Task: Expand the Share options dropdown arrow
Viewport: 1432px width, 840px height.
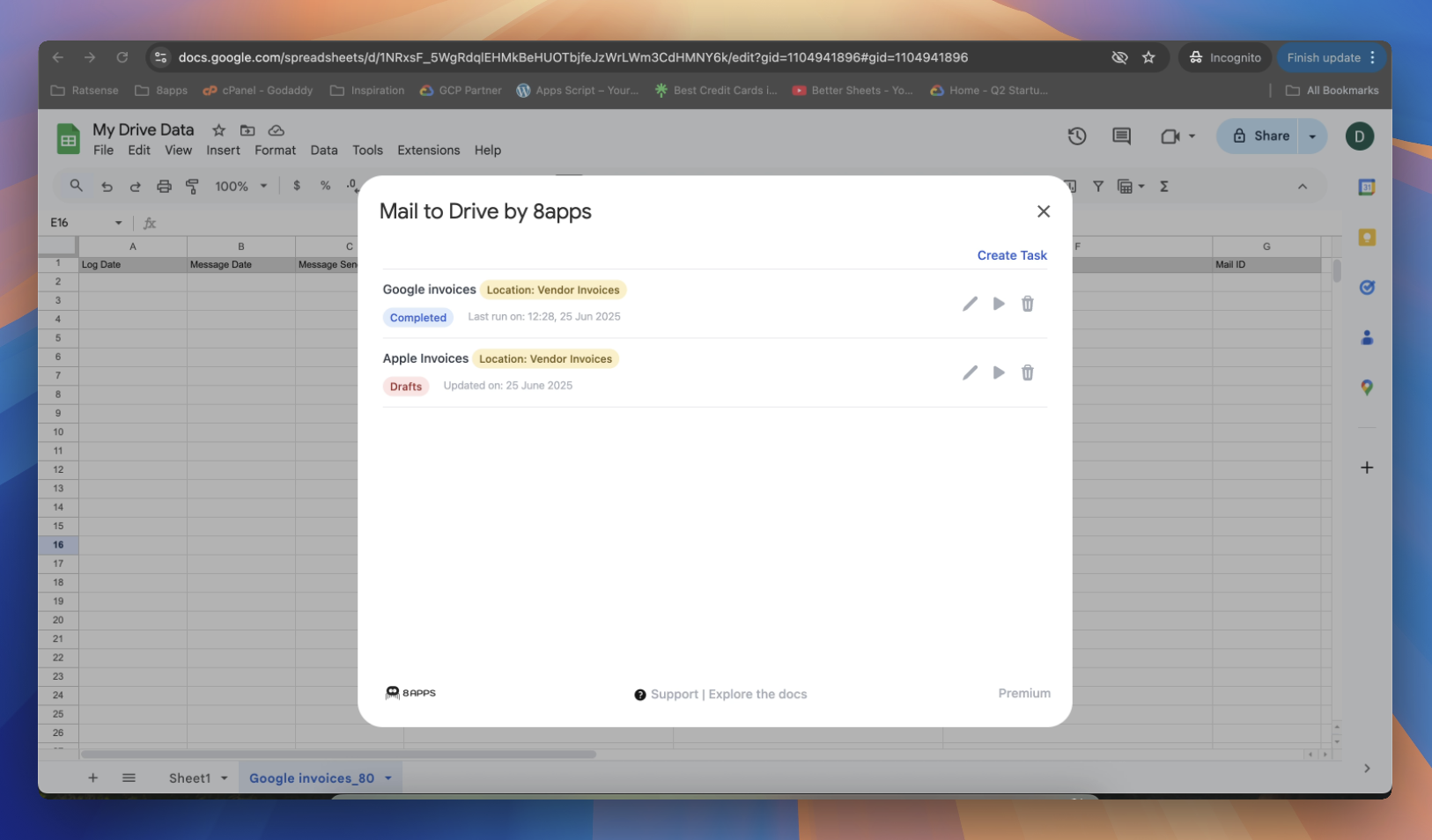Action: (x=1312, y=136)
